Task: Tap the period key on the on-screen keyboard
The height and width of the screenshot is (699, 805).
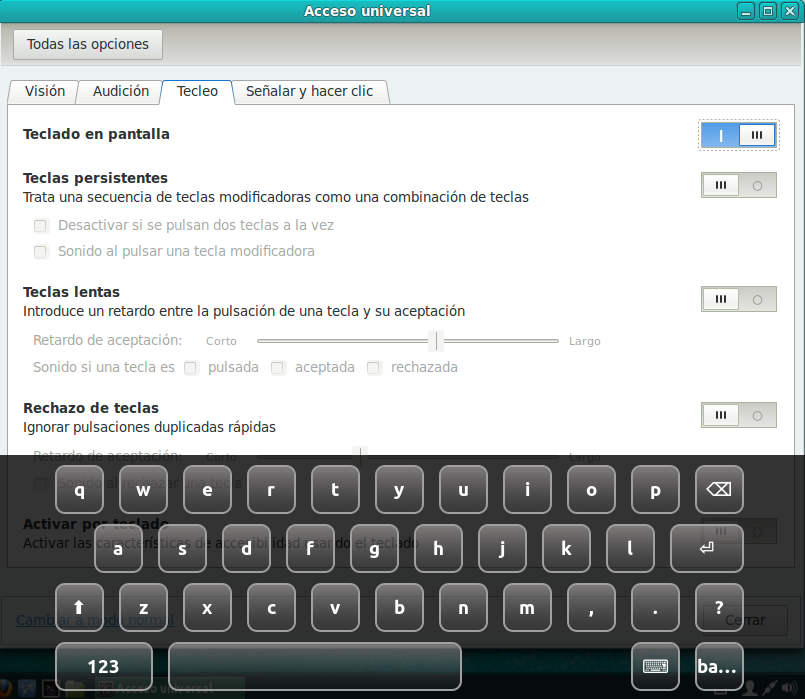Action: tap(655, 607)
